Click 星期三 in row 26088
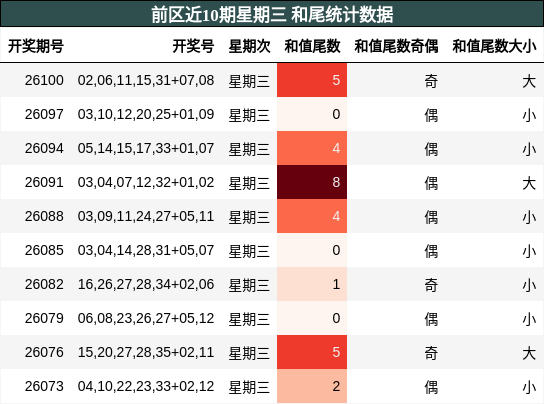The height and width of the screenshot is (404, 544). pos(249,217)
